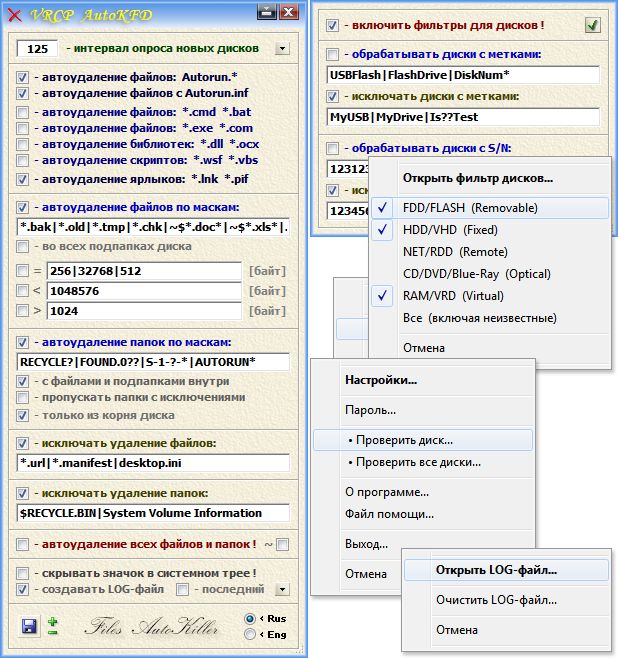Choose 'Открыть LOG-файл...' menu item
The width and height of the screenshot is (618, 658).
tap(506, 570)
